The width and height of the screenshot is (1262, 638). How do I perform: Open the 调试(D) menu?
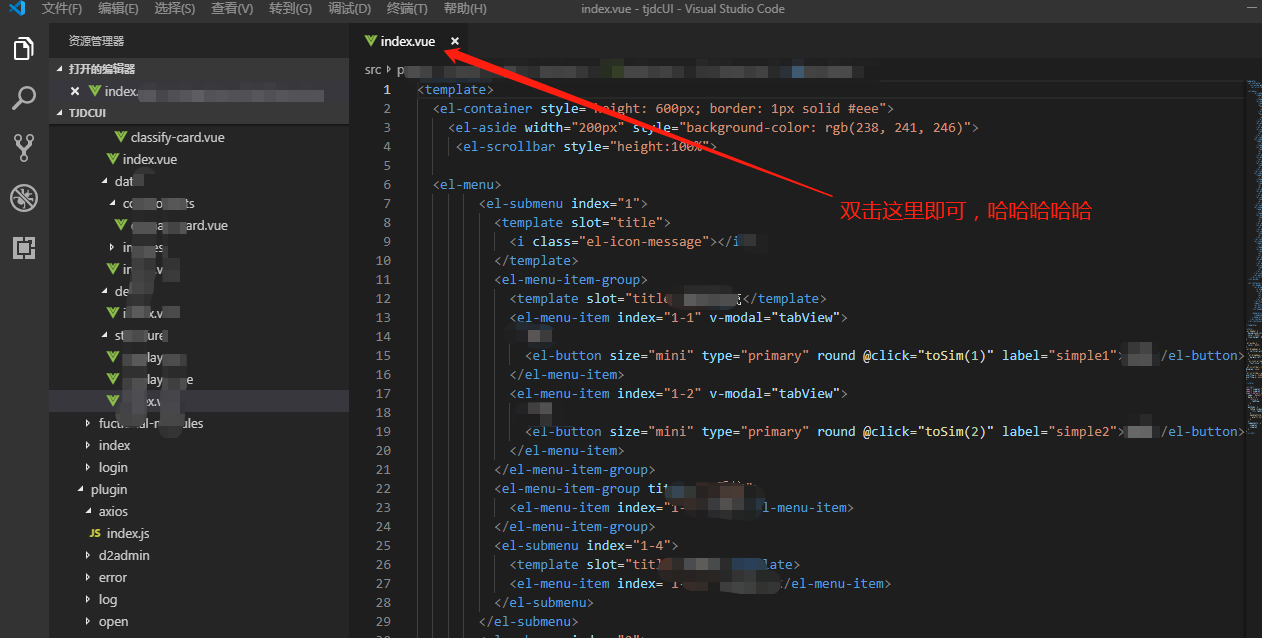pyautogui.click(x=349, y=9)
